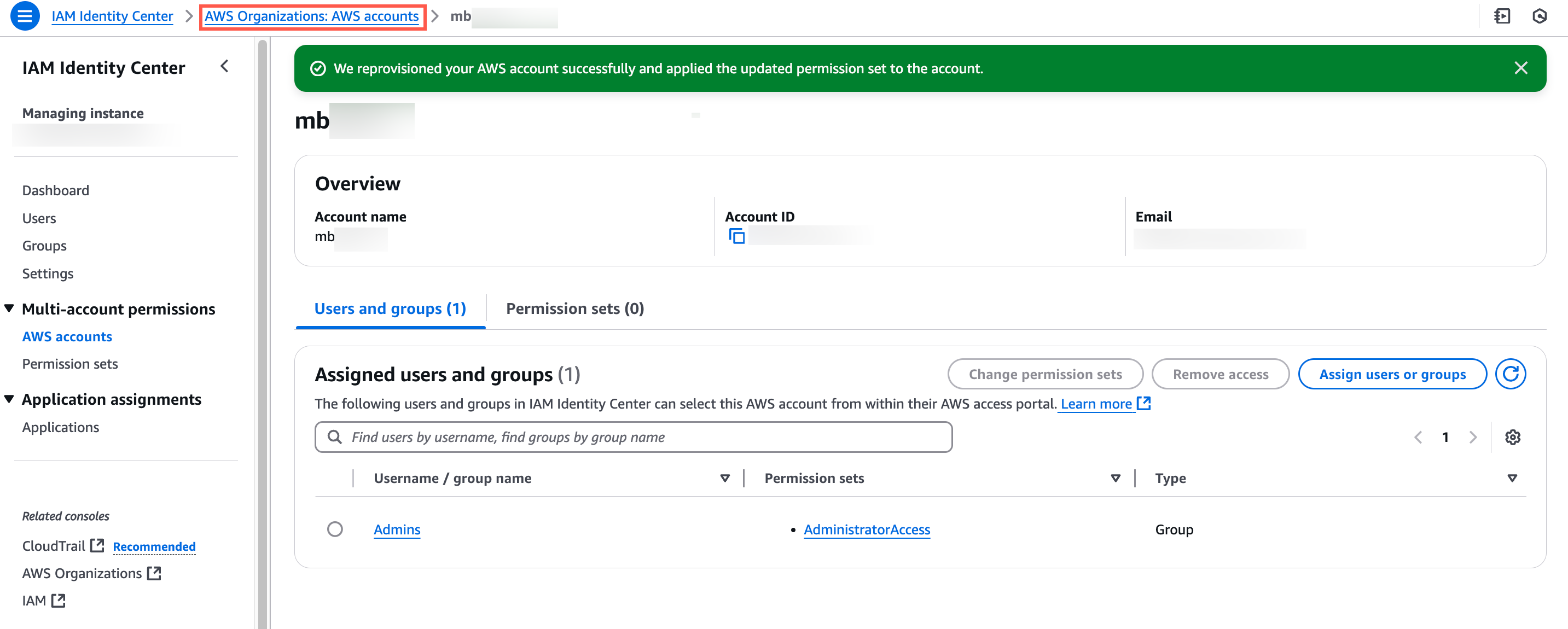Viewport: 1568px width, 629px height.
Task: Open AWS Organizations: AWS accounts breadcrumb
Action: point(312,16)
